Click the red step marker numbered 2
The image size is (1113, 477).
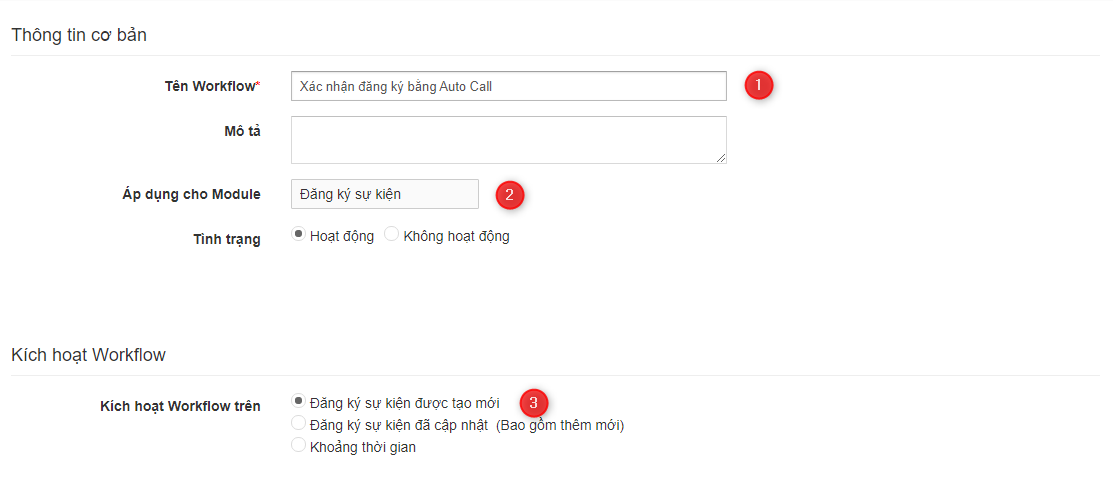[x=510, y=194]
